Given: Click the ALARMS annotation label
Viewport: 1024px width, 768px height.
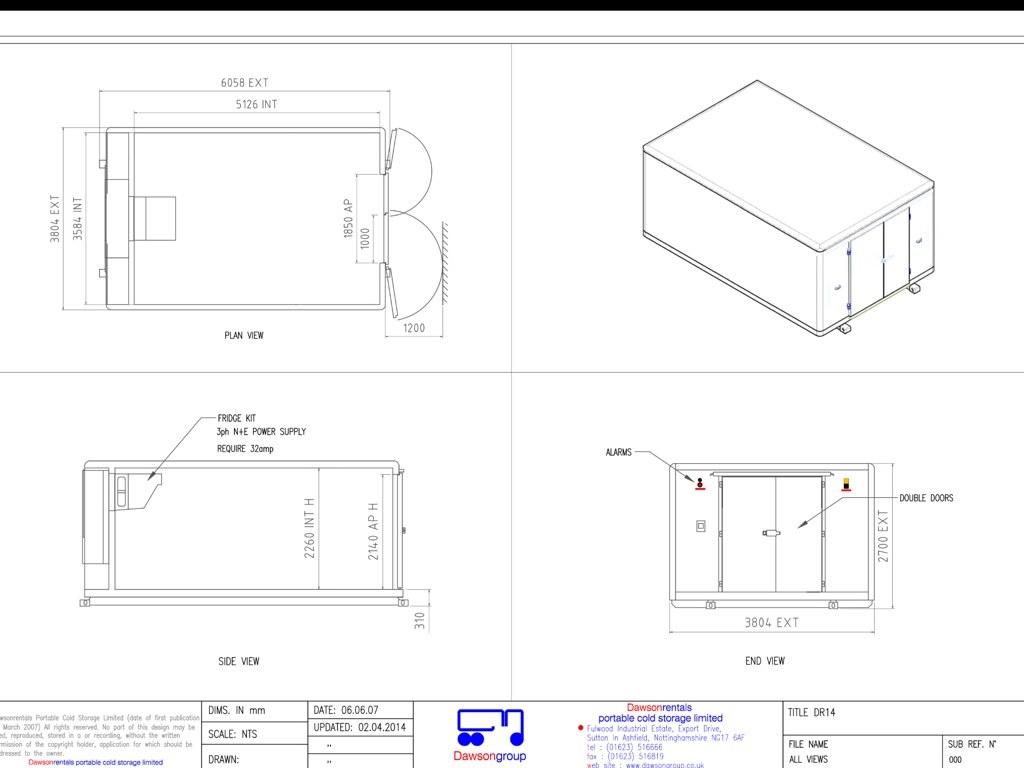Looking at the screenshot, I should [x=619, y=453].
